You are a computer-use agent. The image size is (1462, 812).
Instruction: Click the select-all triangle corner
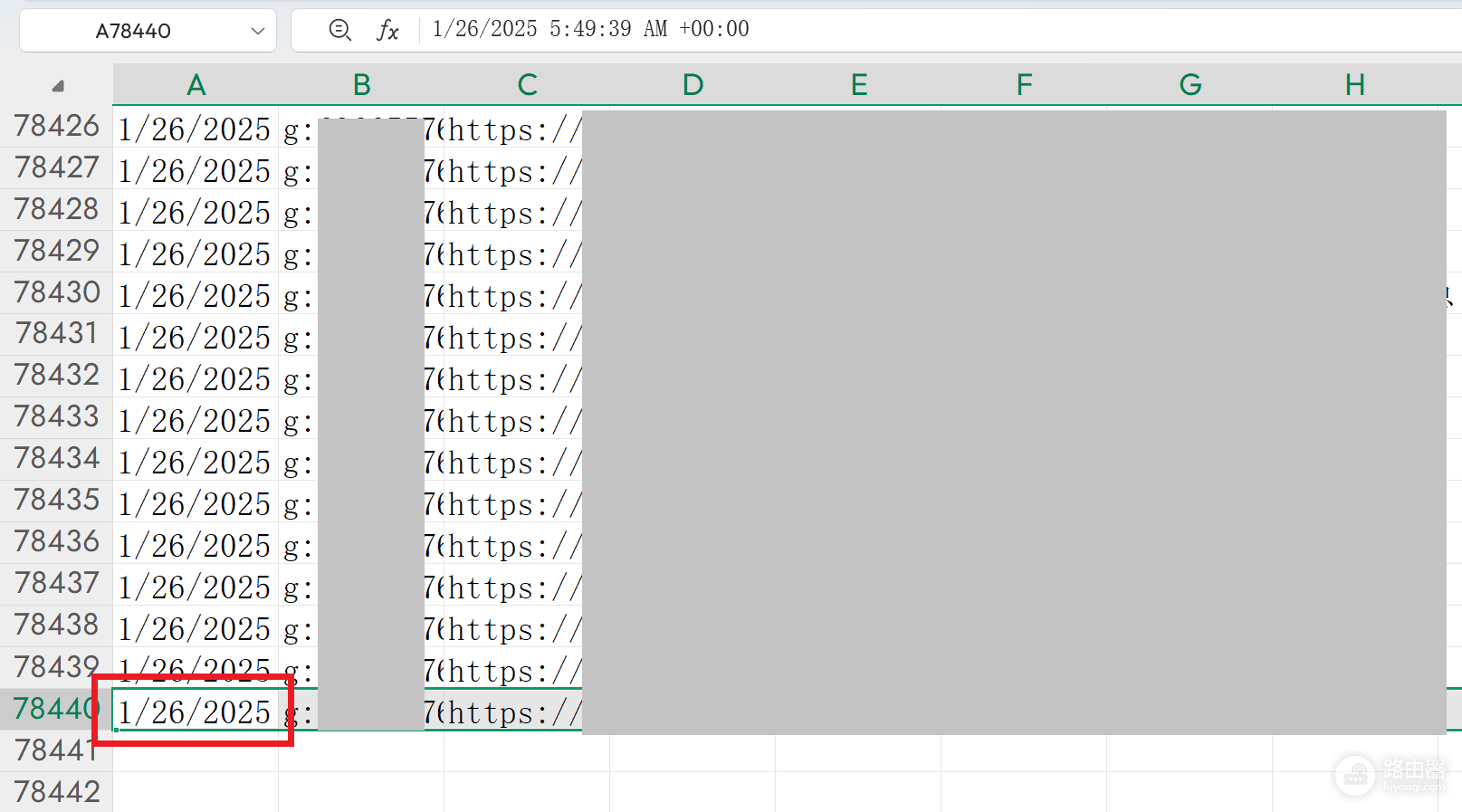tap(58, 86)
